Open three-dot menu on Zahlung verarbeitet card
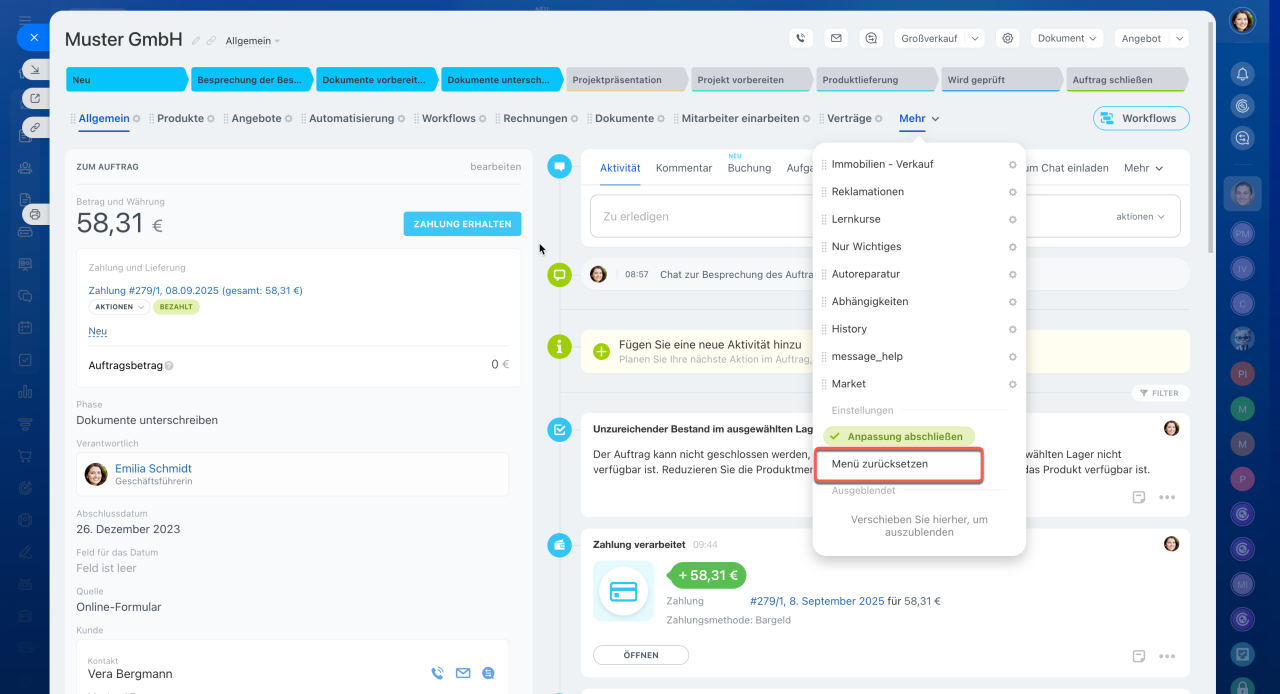 (x=1166, y=656)
